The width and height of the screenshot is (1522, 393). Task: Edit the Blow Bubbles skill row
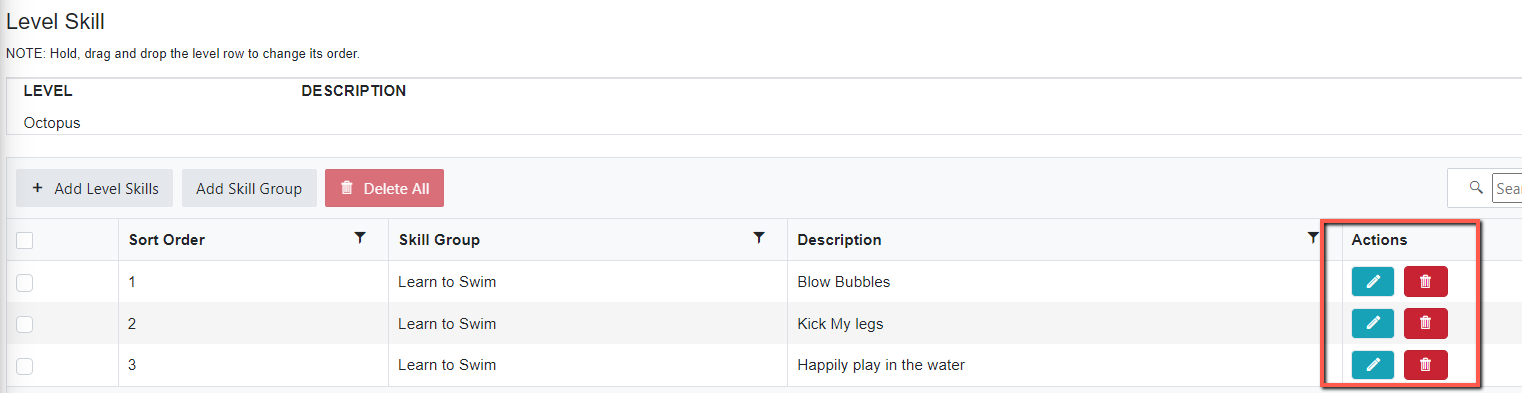[x=1372, y=282]
